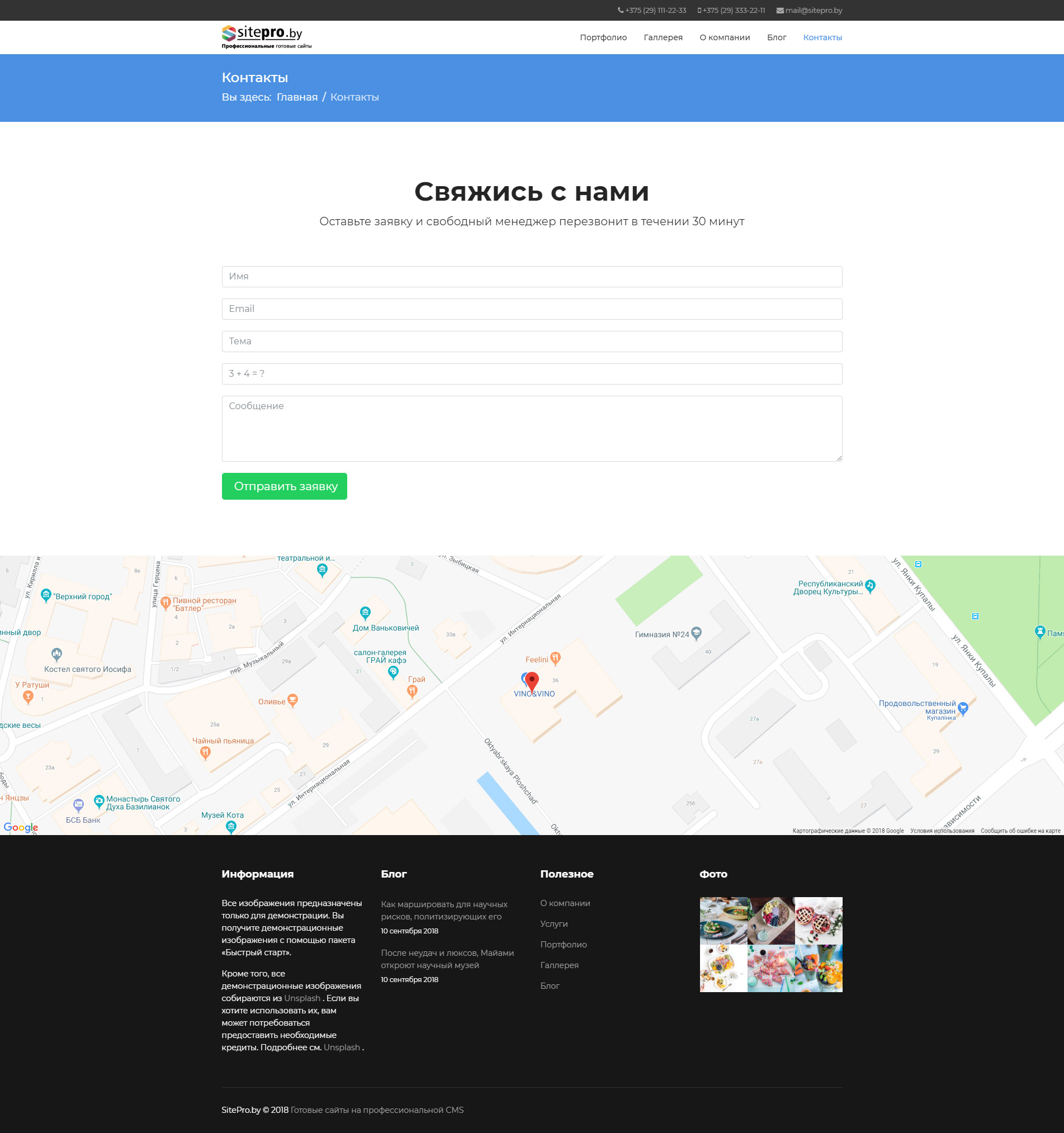Click the Музей Кота map marker
This screenshot has width=1064, height=1133.
pyautogui.click(x=231, y=826)
